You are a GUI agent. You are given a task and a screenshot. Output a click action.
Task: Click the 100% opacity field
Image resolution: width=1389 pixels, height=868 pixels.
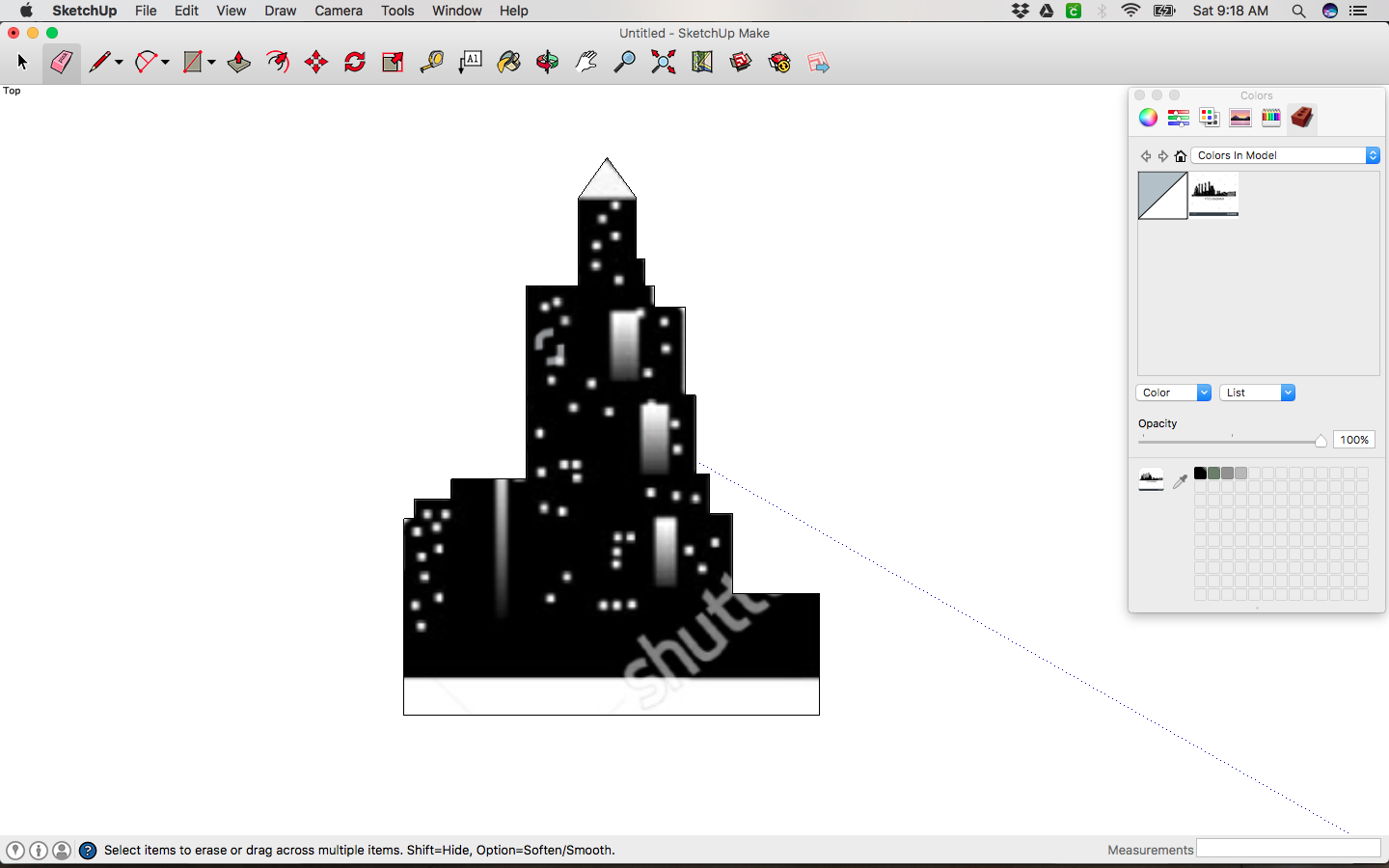click(x=1354, y=440)
